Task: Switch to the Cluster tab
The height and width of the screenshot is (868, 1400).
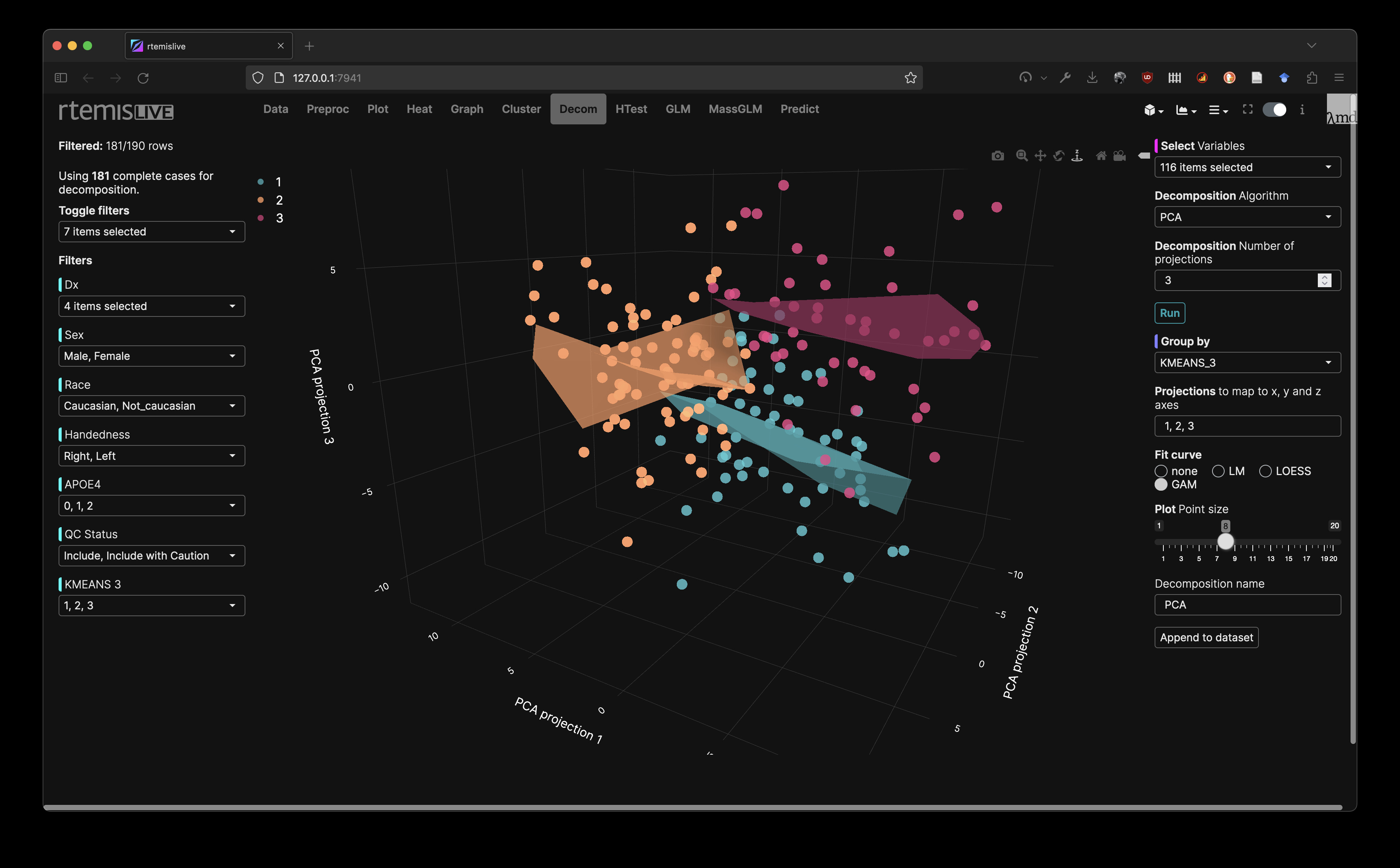Action: coord(520,109)
